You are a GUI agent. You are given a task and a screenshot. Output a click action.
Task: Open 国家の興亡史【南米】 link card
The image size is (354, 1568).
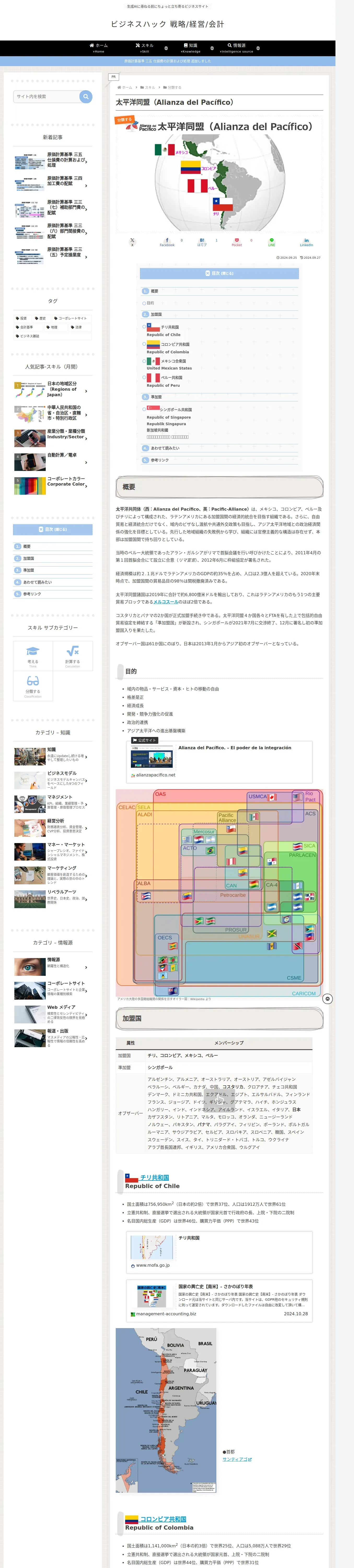pos(219,1301)
